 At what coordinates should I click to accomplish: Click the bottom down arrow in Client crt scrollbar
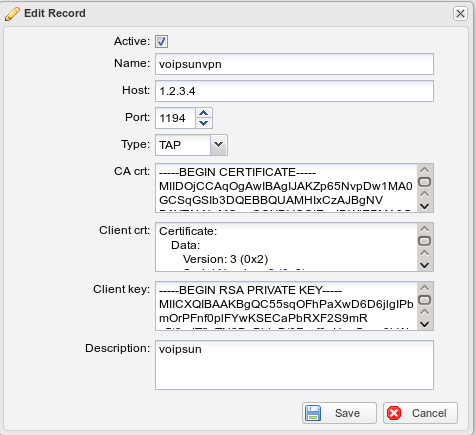425,265
